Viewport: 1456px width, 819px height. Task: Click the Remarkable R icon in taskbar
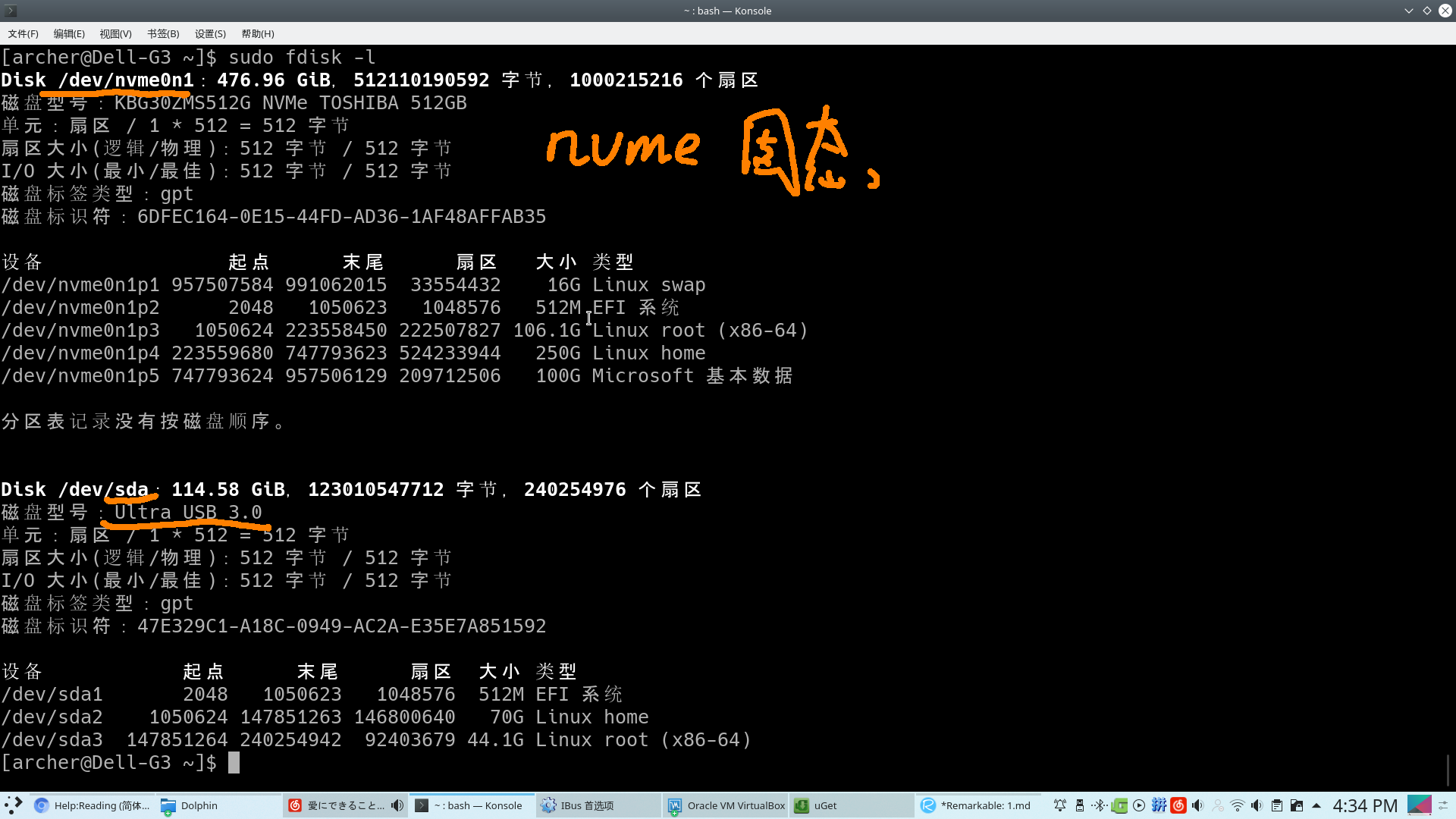tap(928, 805)
